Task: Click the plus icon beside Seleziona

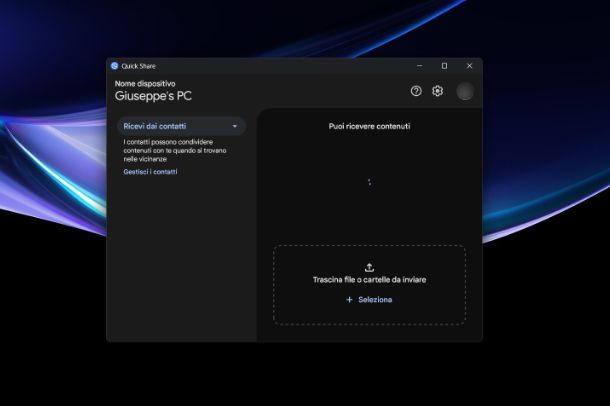Action: point(349,299)
